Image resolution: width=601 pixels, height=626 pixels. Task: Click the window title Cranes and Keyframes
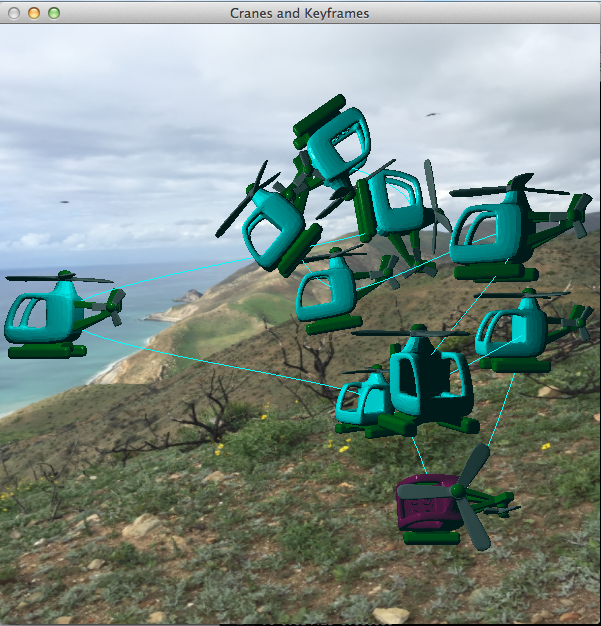pos(300,13)
